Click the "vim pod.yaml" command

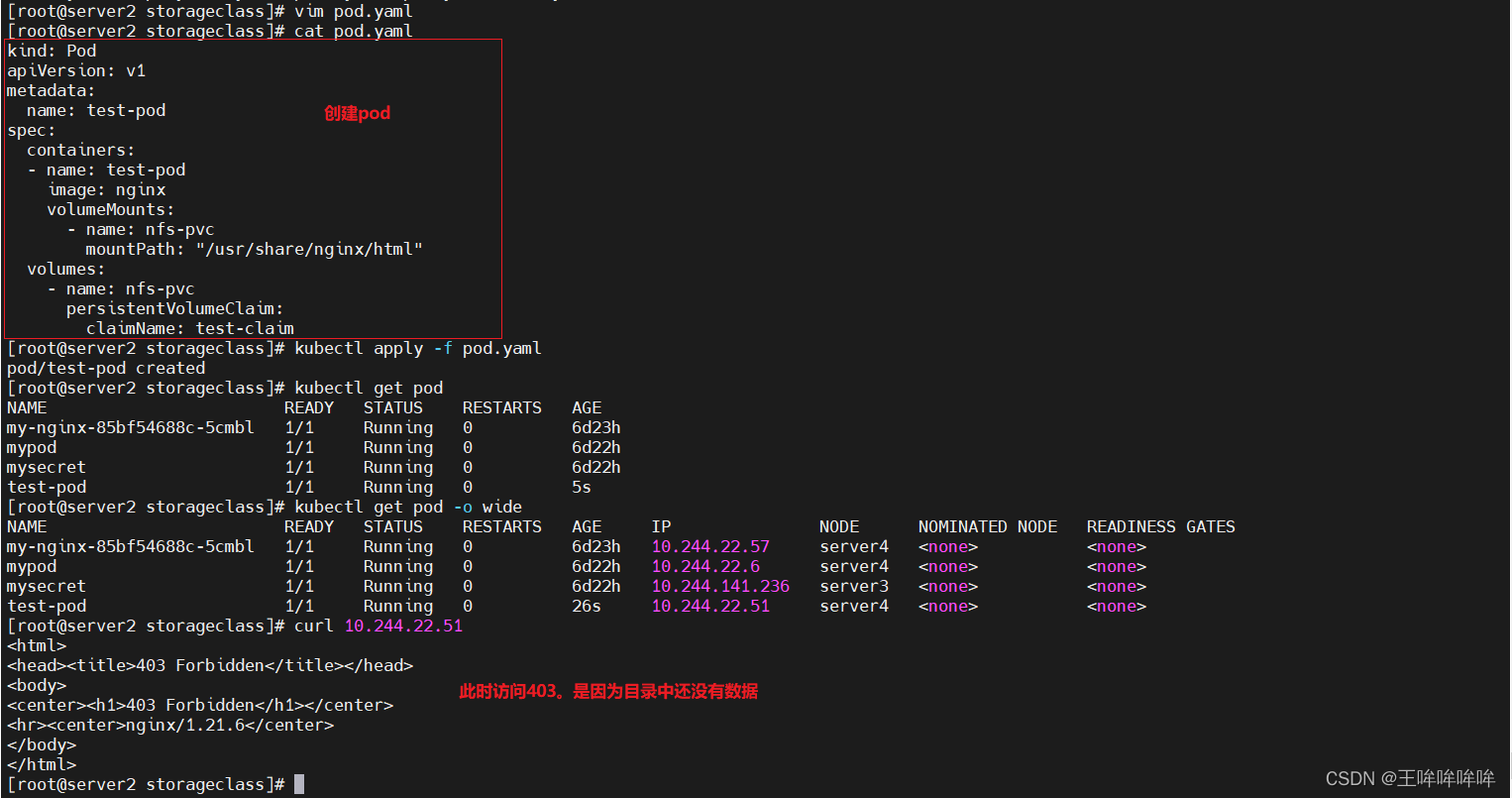pos(354,11)
